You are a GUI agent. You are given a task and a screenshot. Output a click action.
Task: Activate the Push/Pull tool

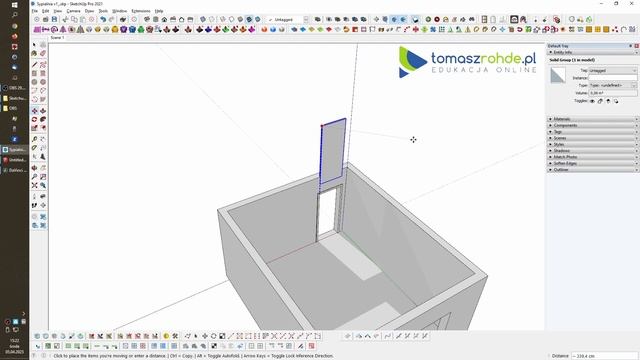click(x=43, y=111)
